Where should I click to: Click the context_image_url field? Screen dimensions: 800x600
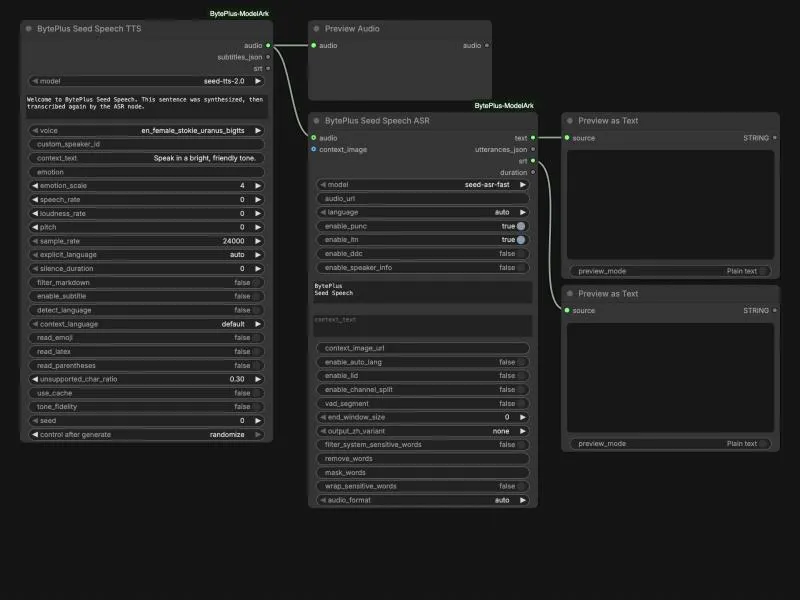click(x=422, y=348)
